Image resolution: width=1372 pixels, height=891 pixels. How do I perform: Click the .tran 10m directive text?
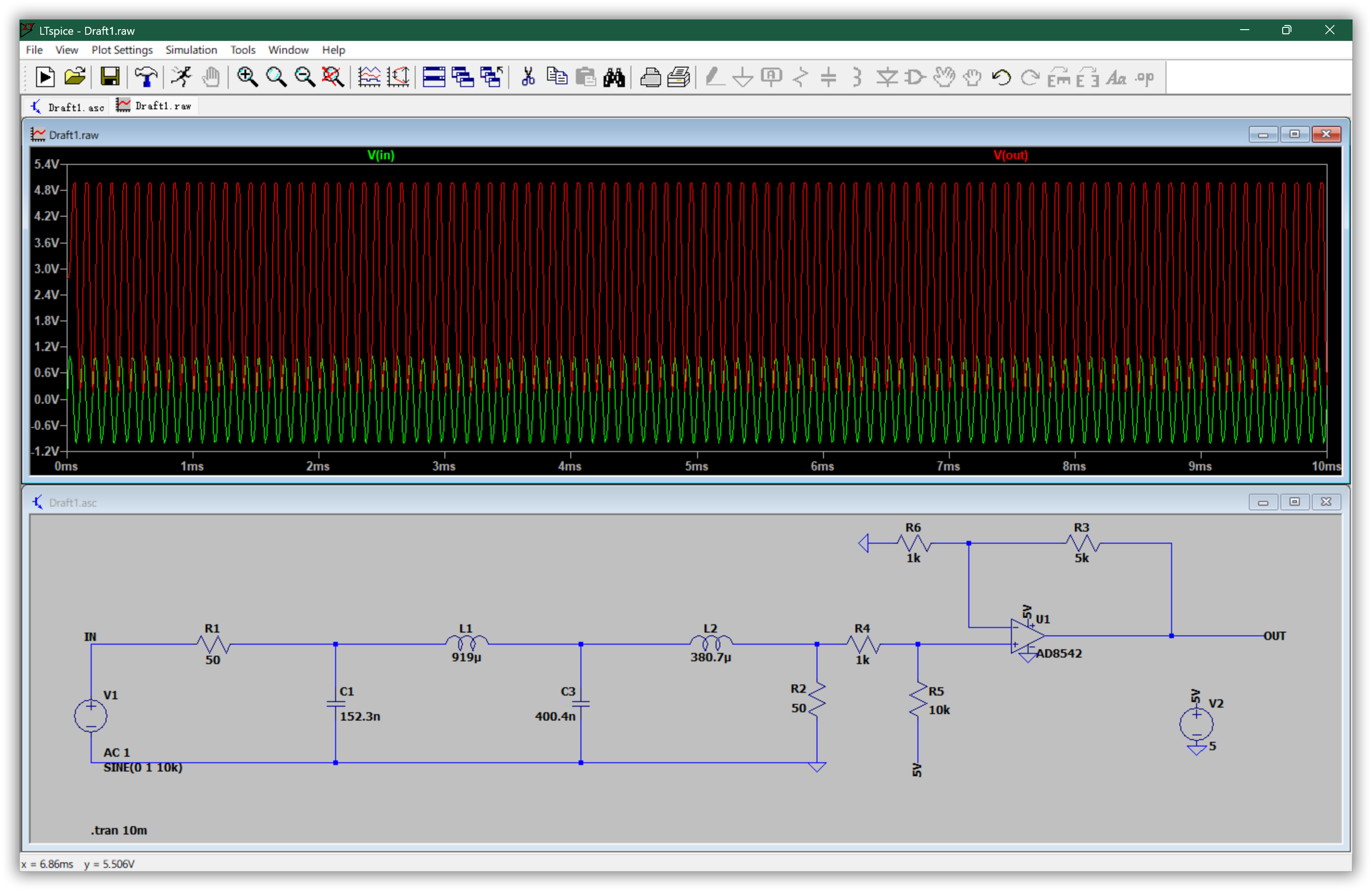pos(119,830)
